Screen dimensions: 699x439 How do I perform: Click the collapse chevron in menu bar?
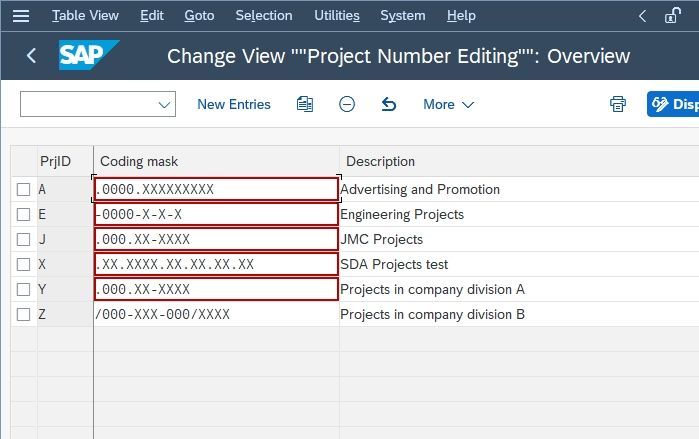pos(642,16)
